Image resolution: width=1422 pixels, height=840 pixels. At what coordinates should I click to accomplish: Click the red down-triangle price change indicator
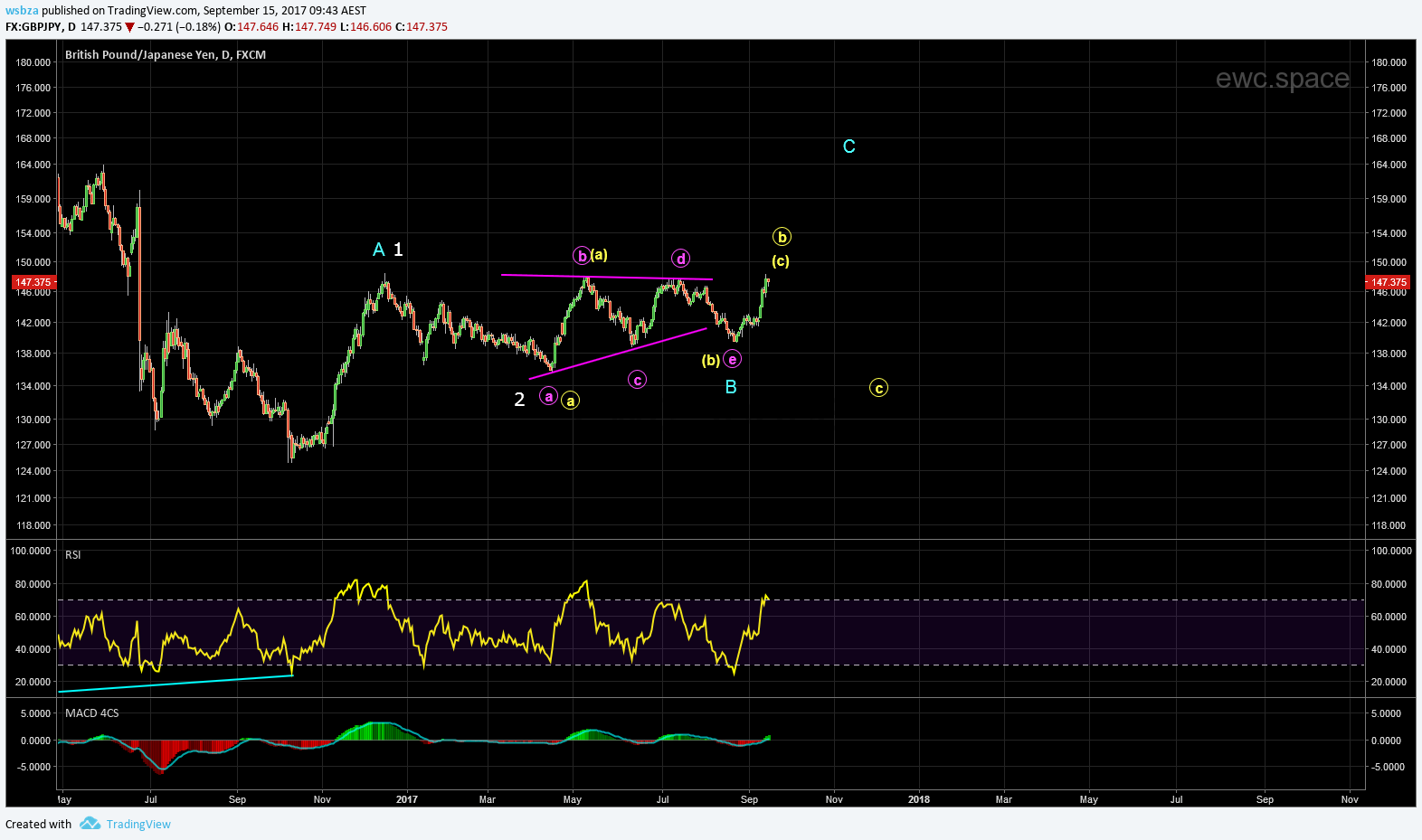pyautogui.click(x=130, y=27)
